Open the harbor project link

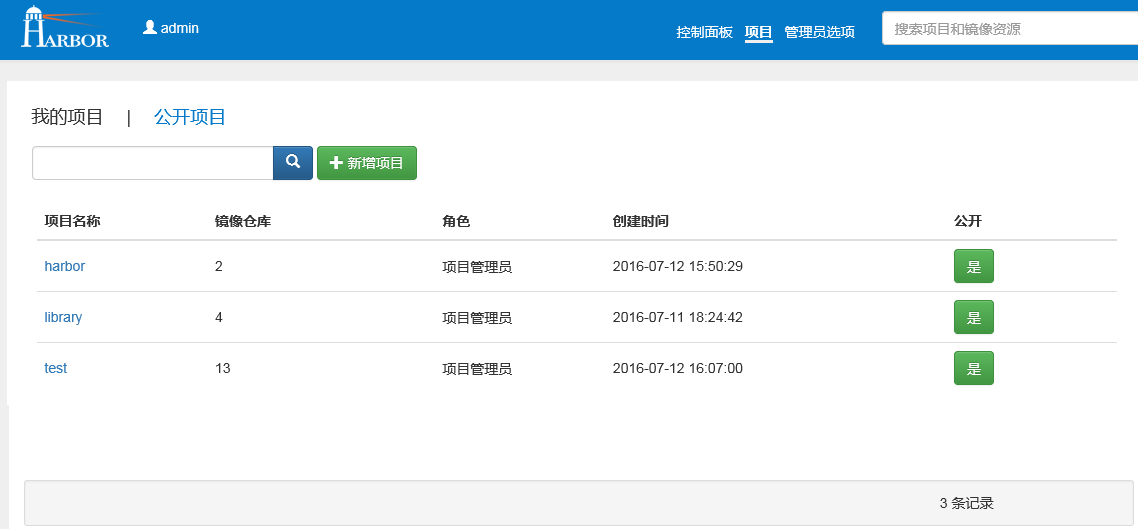point(65,266)
